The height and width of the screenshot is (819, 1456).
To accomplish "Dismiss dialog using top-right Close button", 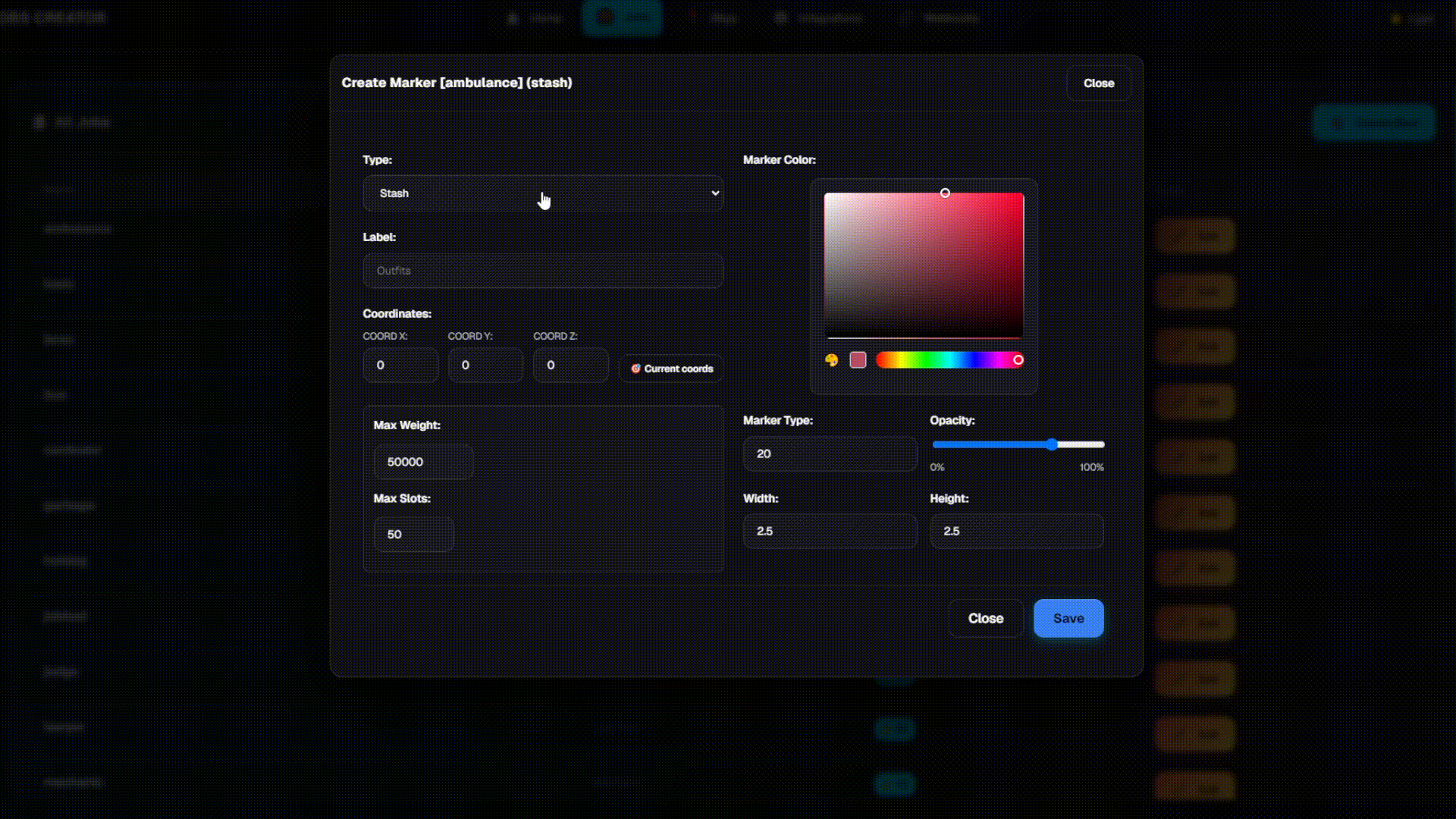I will [1098, 83].
